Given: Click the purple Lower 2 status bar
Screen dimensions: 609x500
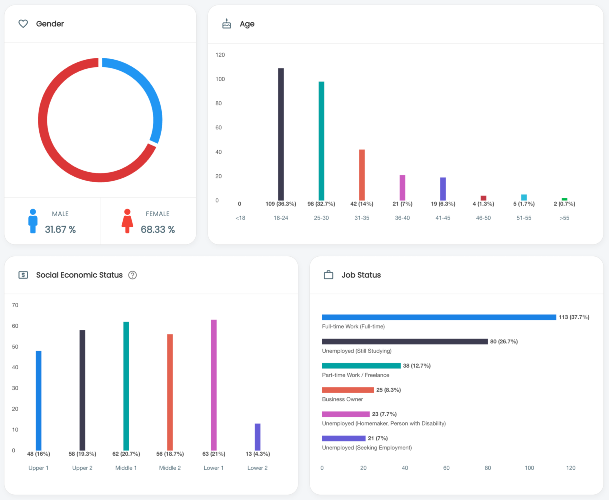Looking at the screenshot, I should tap(258, 437).
